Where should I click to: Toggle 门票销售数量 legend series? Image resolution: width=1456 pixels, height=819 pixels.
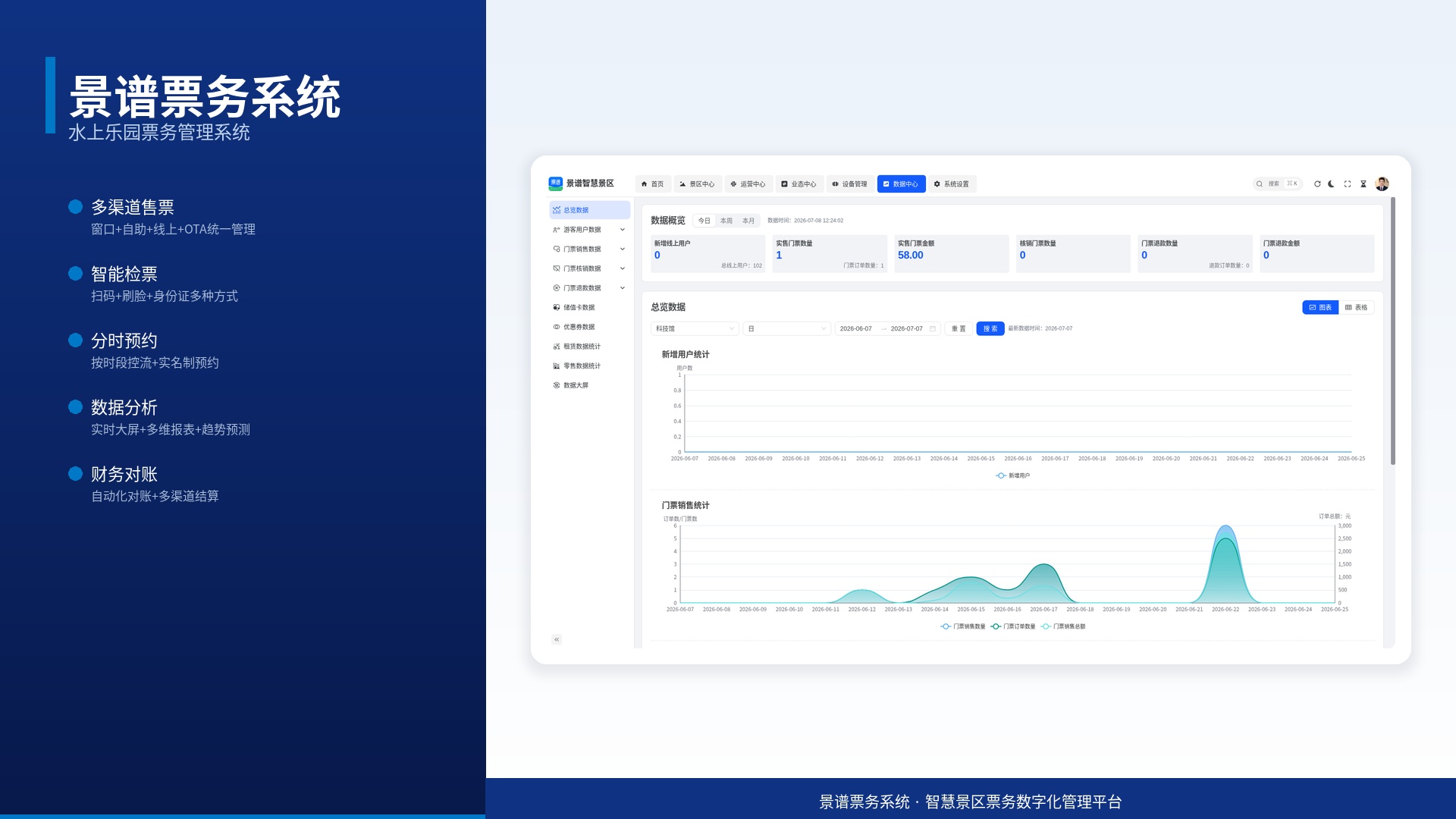pos(963,627)
